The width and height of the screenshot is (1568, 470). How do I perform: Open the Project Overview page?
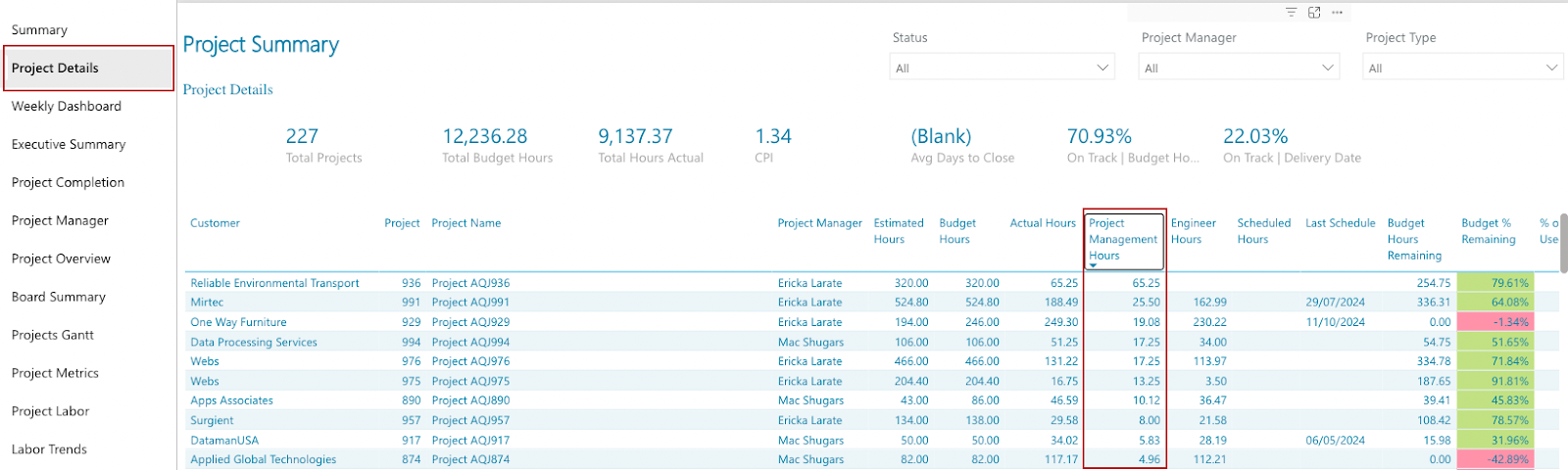(x=61, y=258)
